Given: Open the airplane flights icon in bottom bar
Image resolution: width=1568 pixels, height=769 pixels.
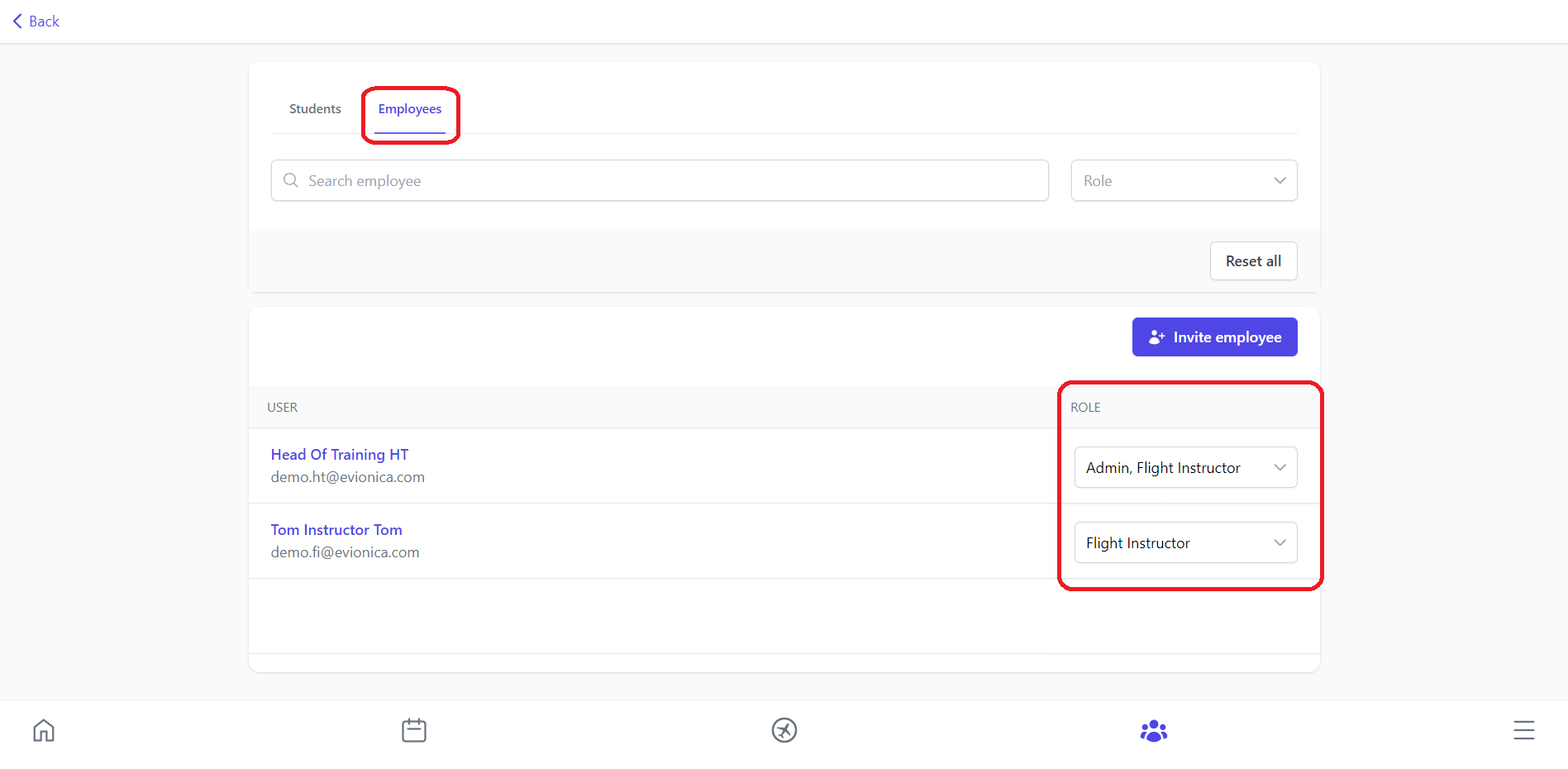Looking at the screenshot, I should 784,731.
